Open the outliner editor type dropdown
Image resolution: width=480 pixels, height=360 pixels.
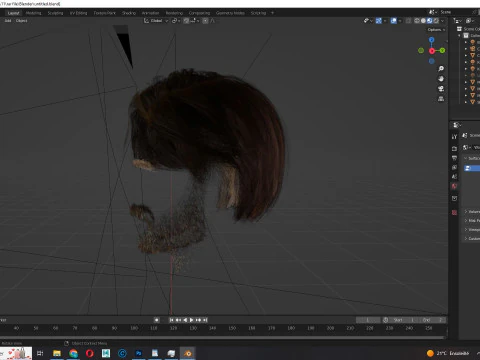(x=457, y=21)
